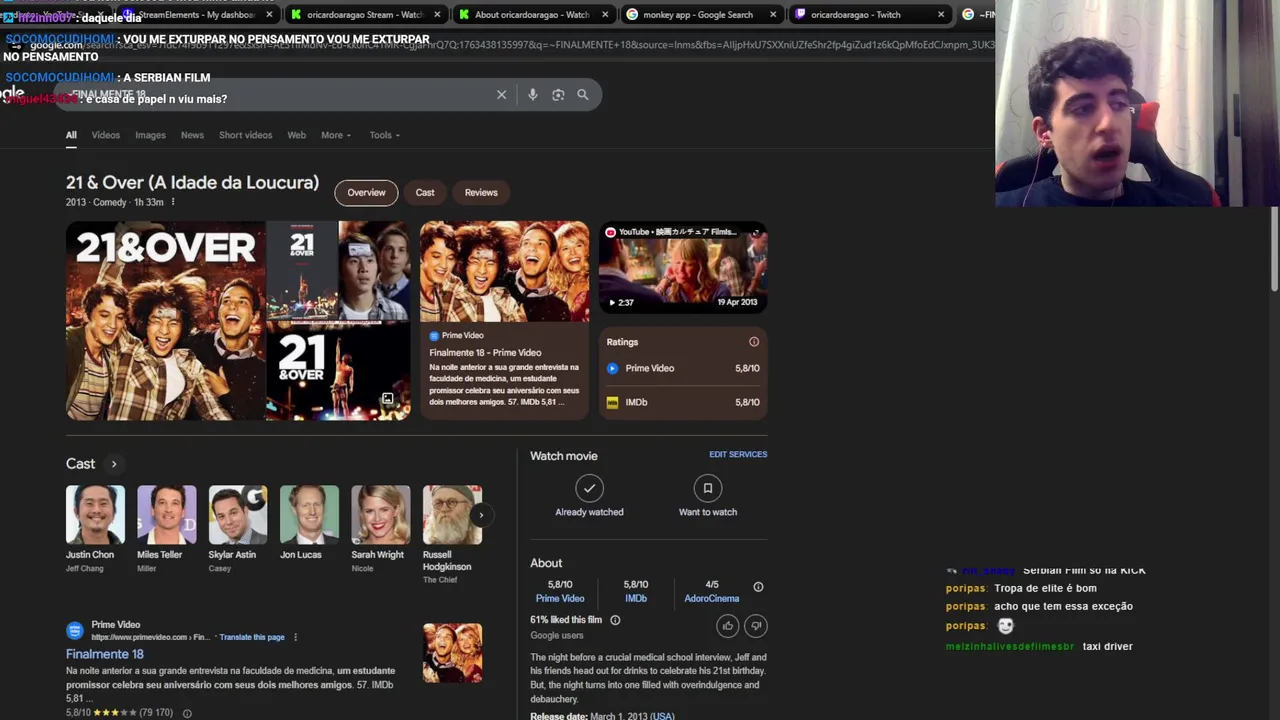Open Miles Teller cast photo
The width and height of the screenshot is (1280, 720).
(x=166, y=515)
